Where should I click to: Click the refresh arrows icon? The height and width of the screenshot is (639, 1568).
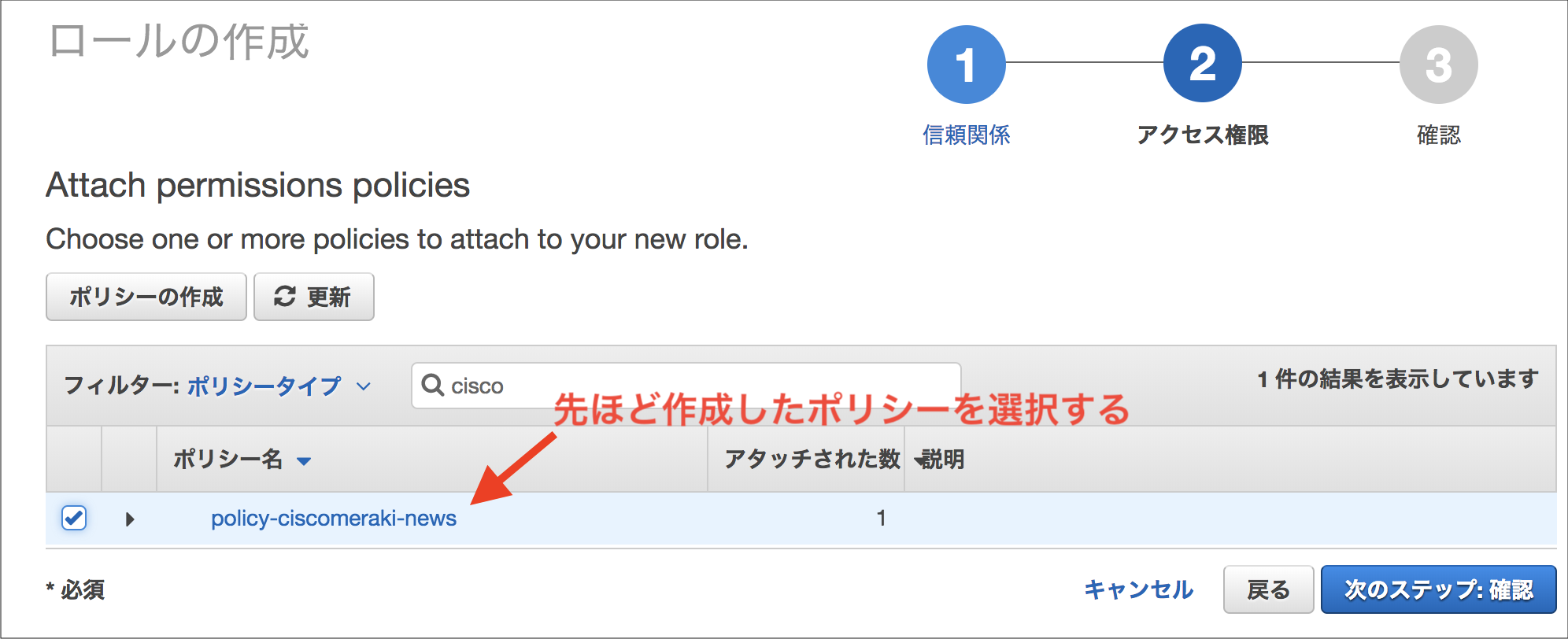284,297
